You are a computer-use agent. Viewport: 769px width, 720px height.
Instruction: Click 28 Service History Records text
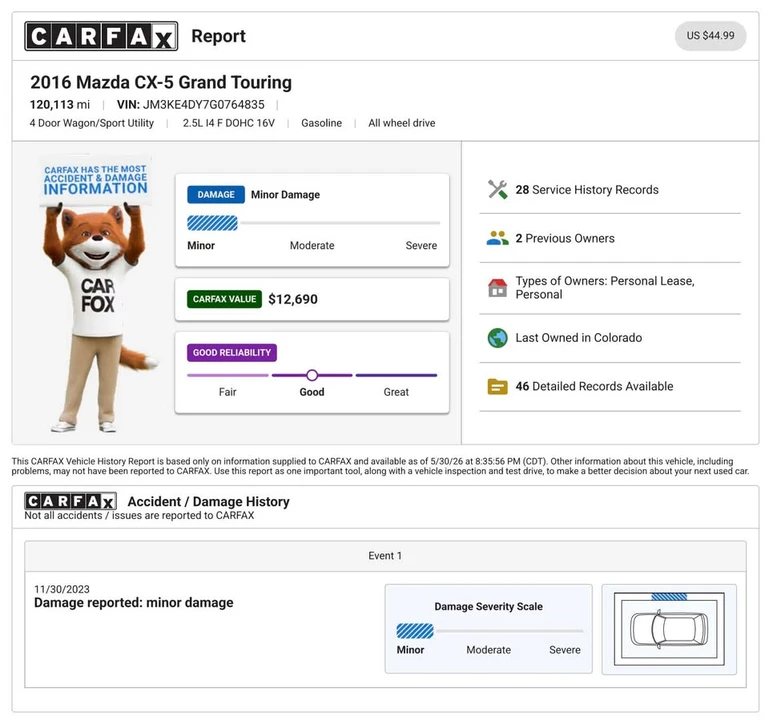click(587, 190)
